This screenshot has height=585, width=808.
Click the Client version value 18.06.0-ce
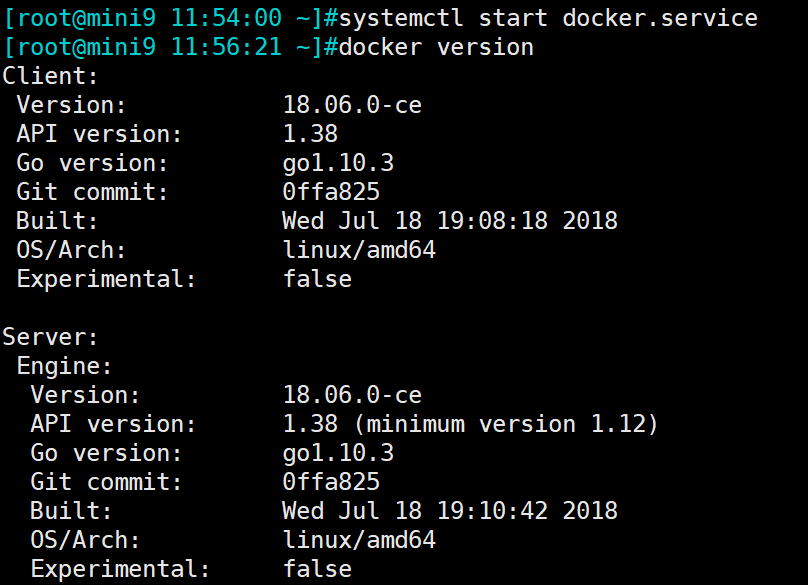tap(352, 105)
